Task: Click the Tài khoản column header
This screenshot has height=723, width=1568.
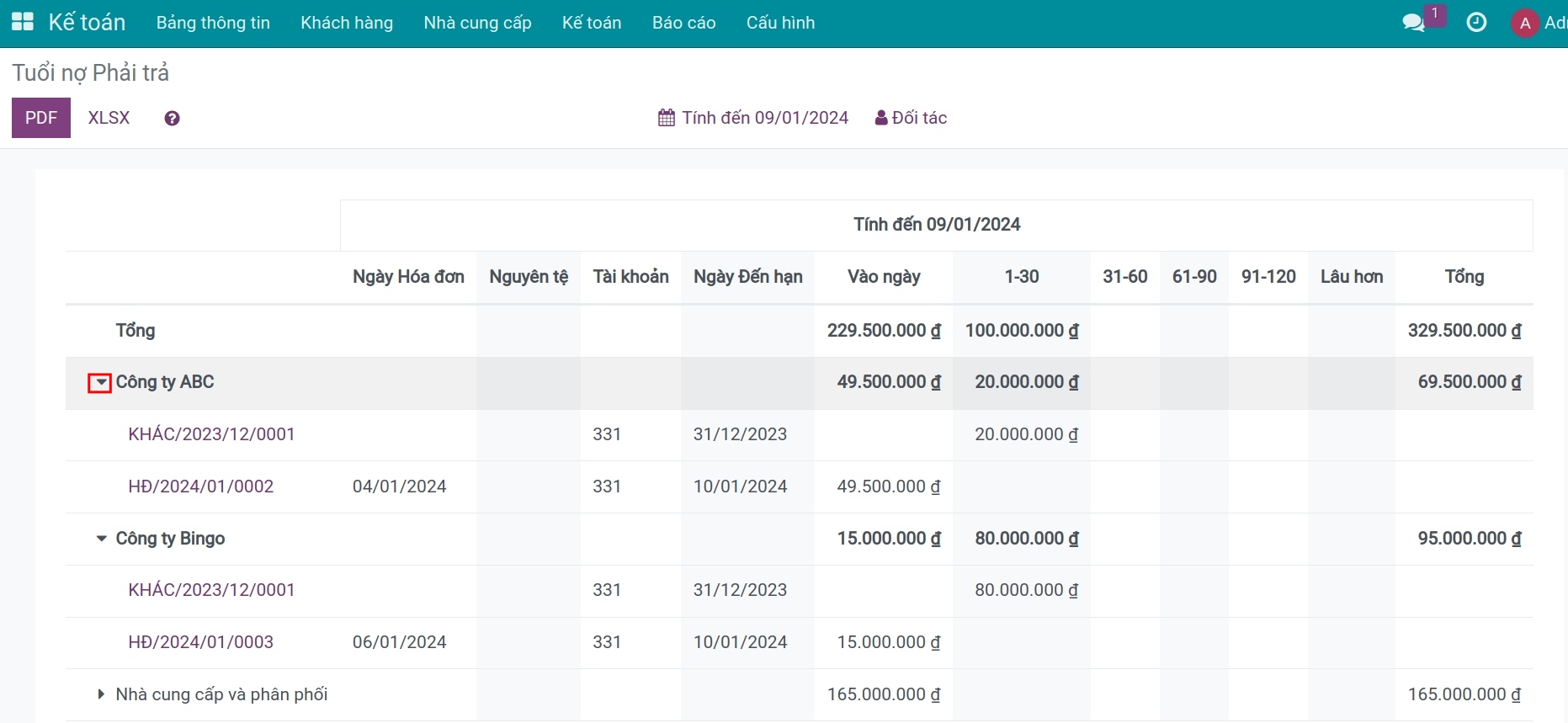Action: pyautogui.click(x=630, y=277)
